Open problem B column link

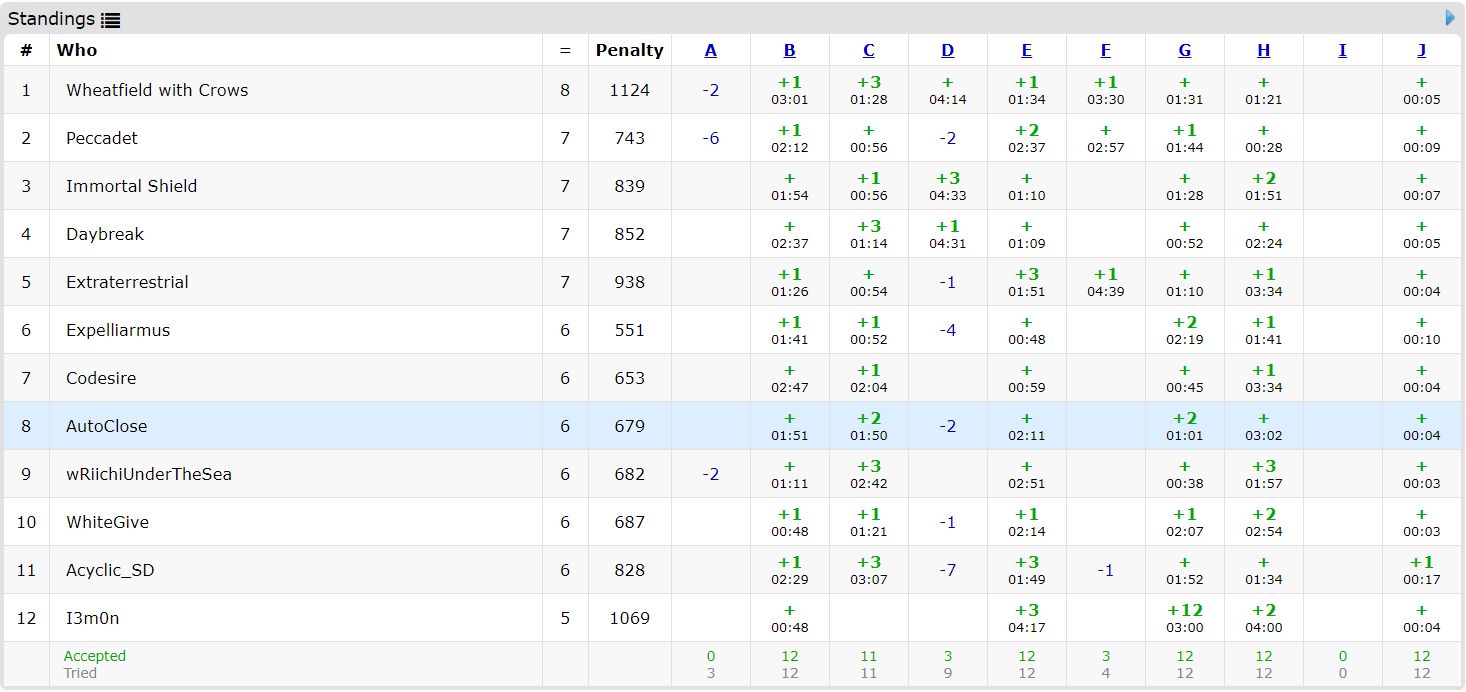click(790, 50)
